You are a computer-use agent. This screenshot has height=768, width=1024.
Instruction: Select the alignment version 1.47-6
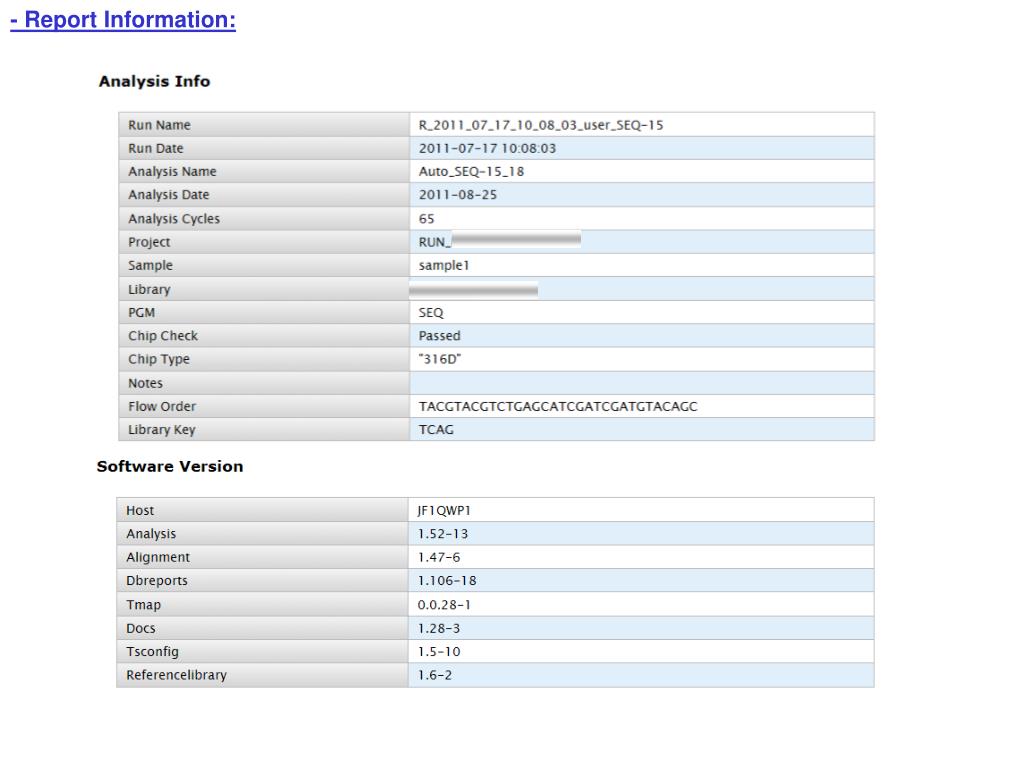[439, 557]
